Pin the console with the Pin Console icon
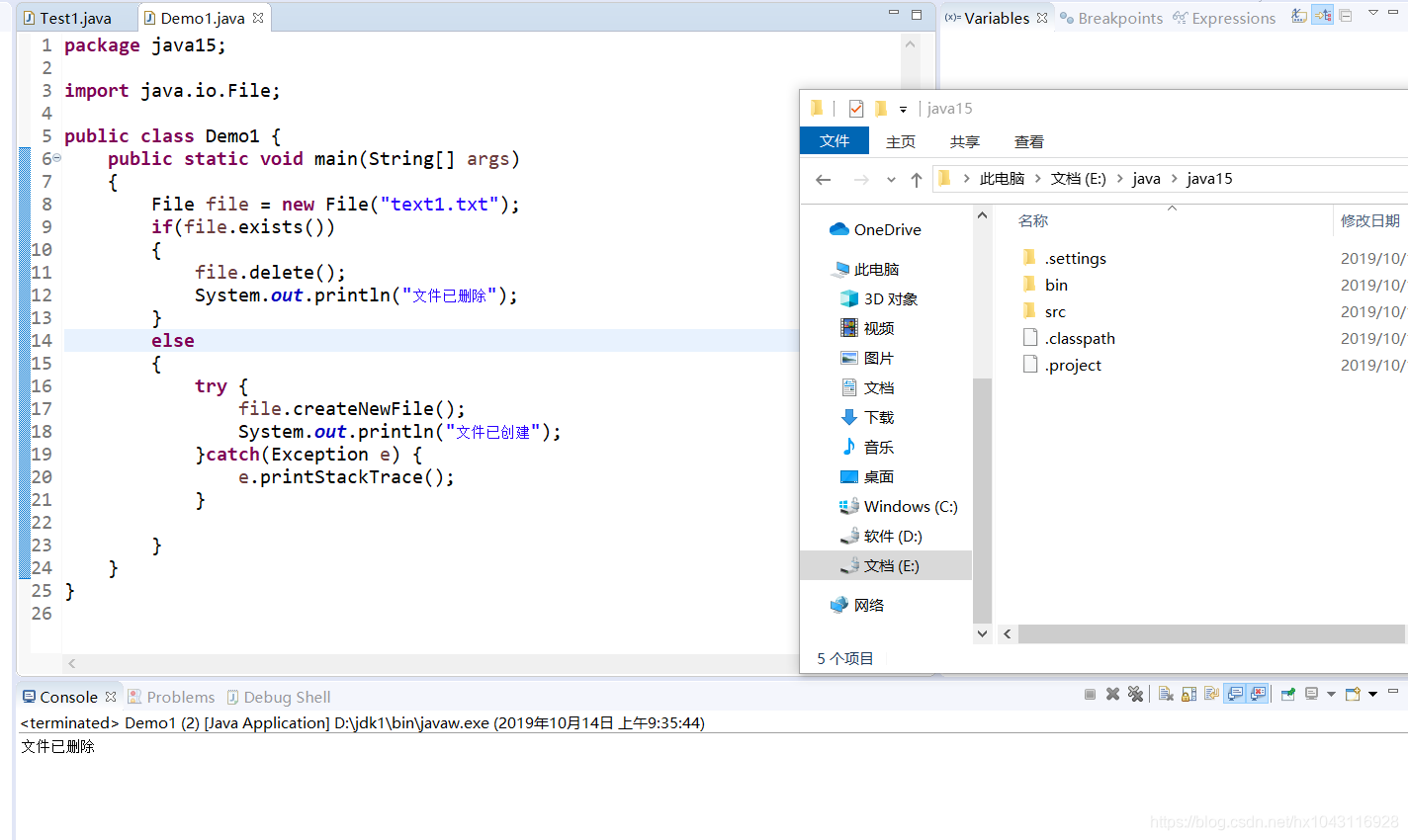Image resolution: width=1408 pixels, height=840 pixels. pyautogui.click(x=1288, y=694)
